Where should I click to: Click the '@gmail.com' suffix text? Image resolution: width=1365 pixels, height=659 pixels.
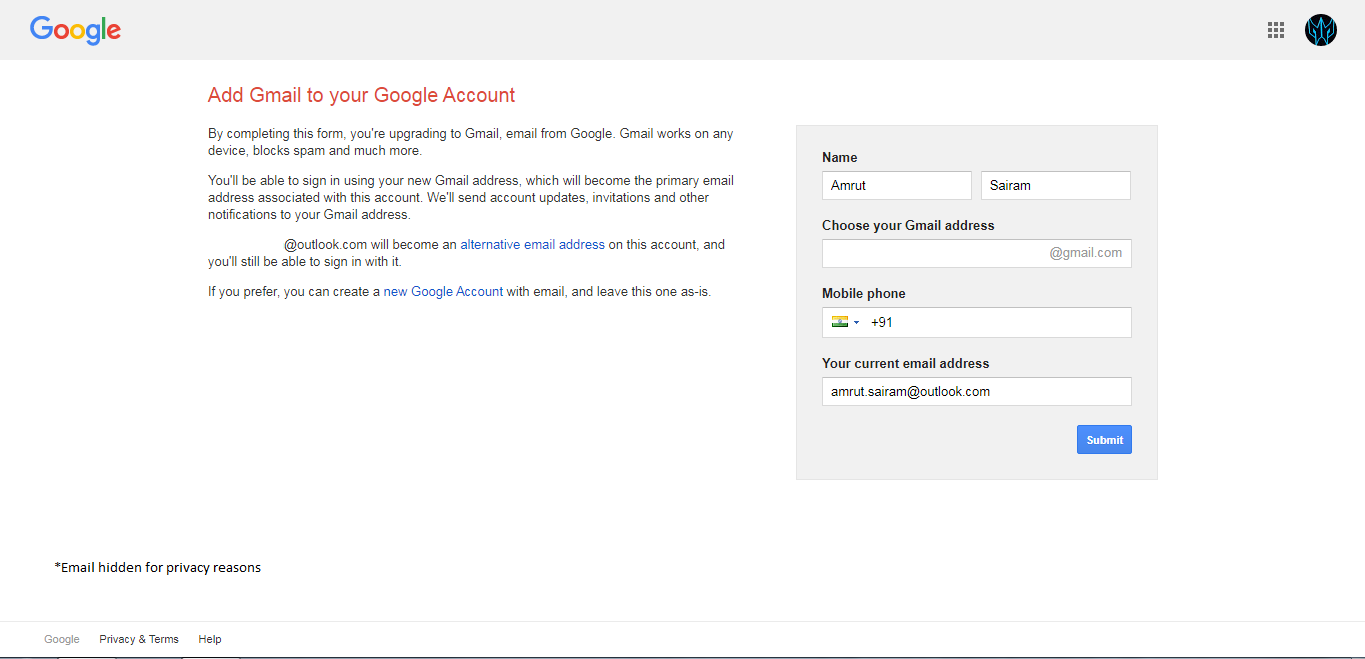pyautogui.click(x=1086, y=253)
